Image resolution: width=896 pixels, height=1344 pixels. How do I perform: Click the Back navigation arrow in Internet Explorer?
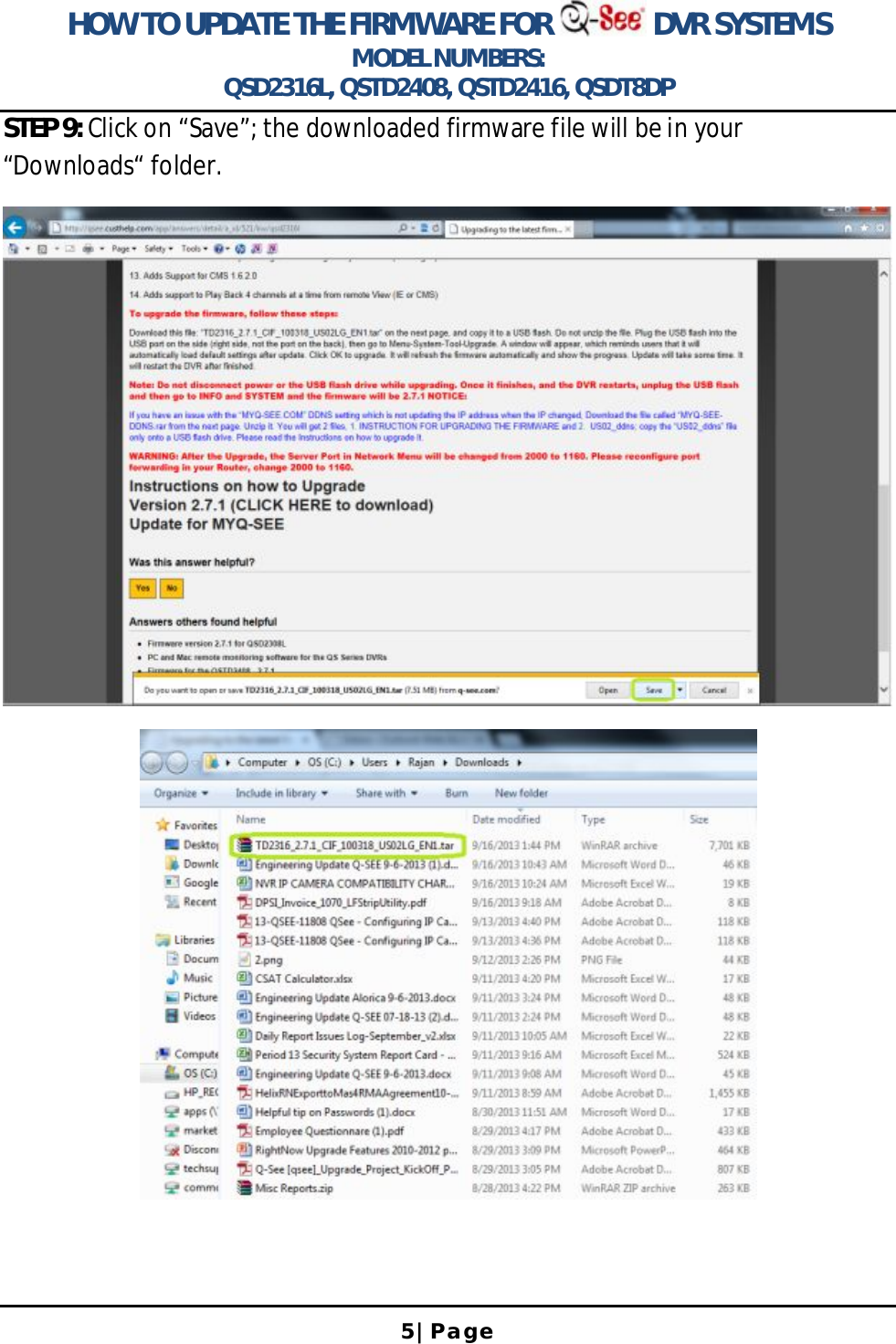coord(16,226)
